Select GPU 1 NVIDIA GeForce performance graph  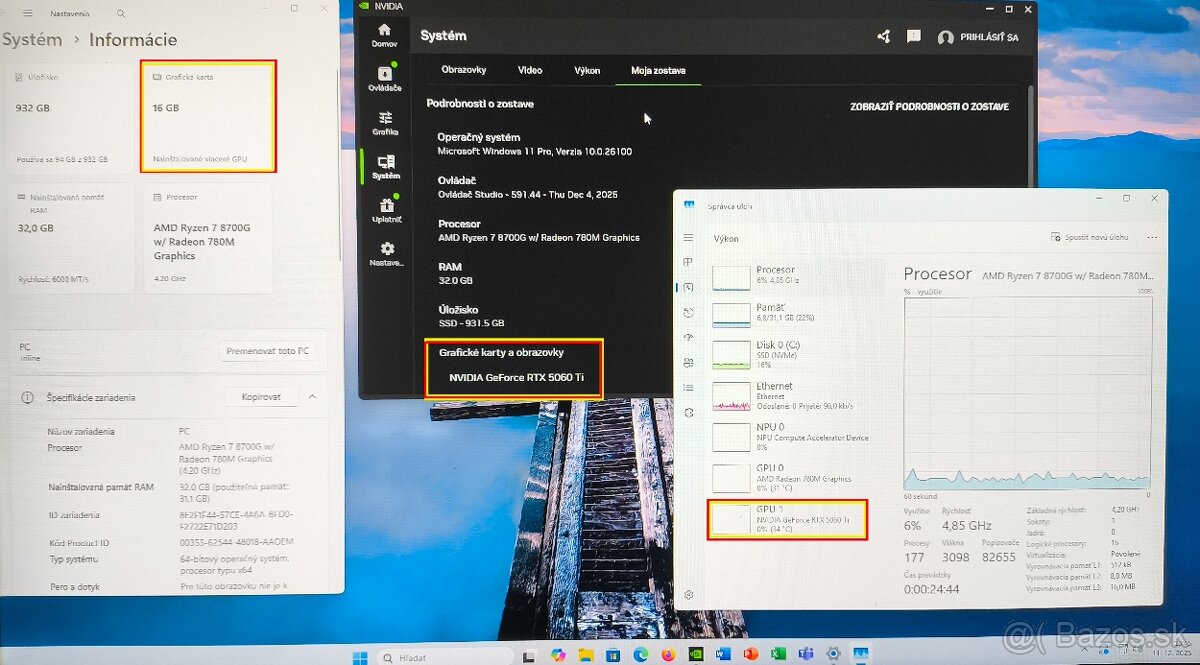787,520
